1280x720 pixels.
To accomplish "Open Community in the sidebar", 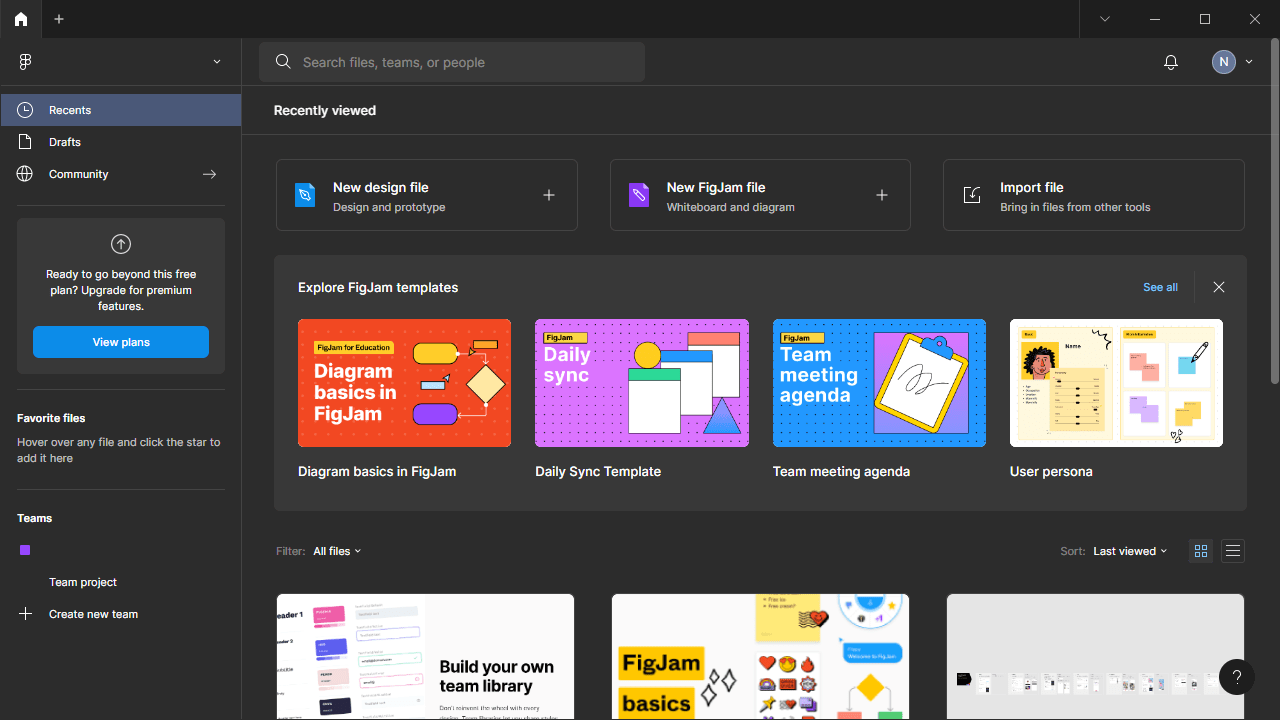I will 121,174.
